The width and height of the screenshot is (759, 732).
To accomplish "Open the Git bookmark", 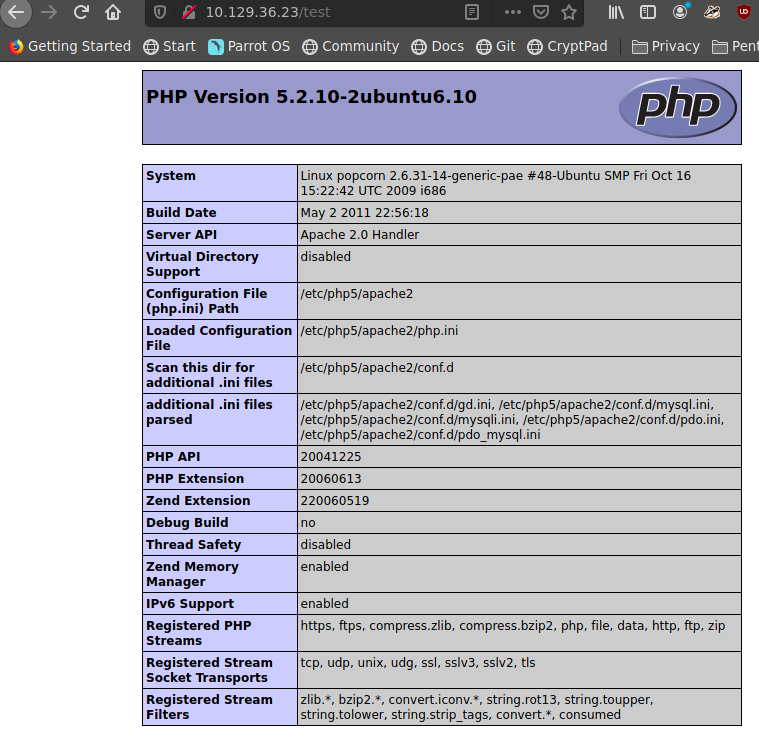I will coord(496,46).
